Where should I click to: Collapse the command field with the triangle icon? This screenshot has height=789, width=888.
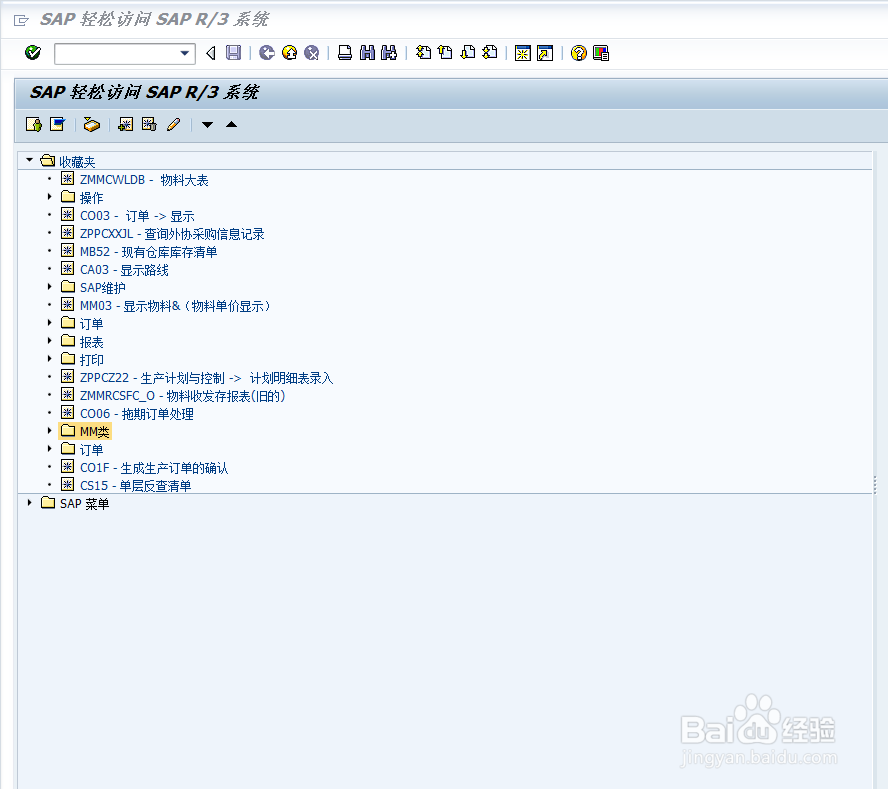pyautogui.click(x=211, y=53)
